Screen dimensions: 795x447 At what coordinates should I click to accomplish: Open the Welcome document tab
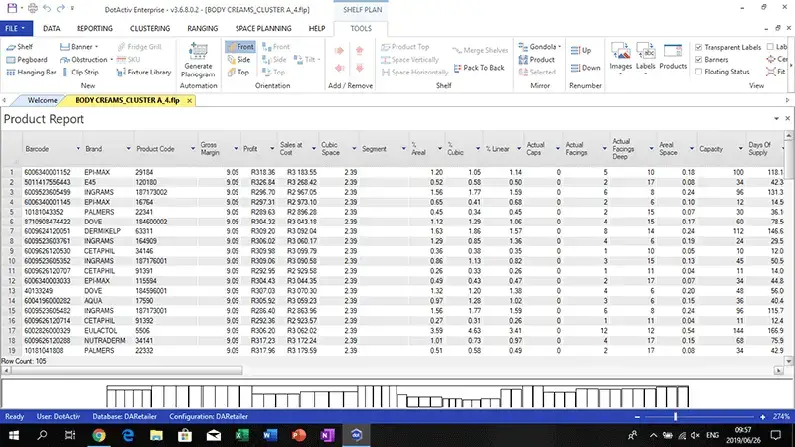click(x=42, y=101)
